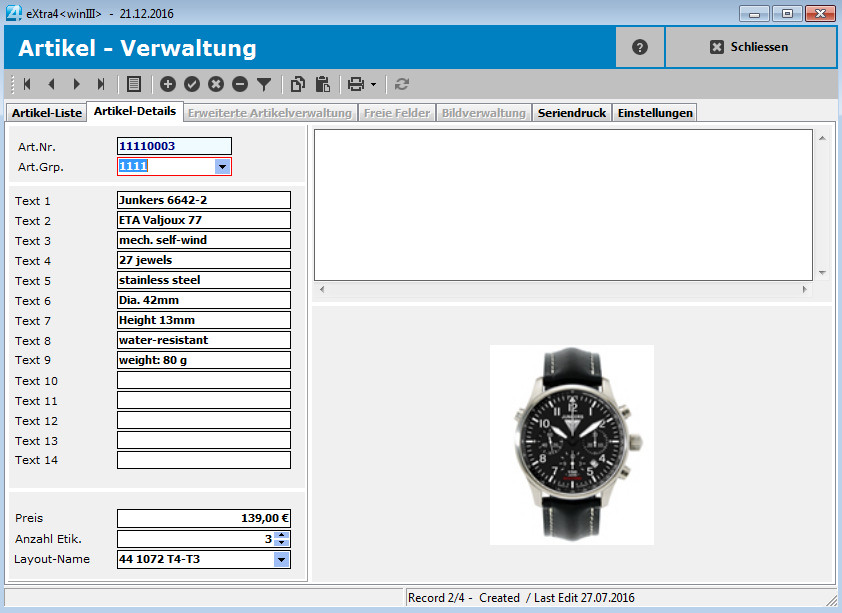Increase Anzahl Etik. with the up stepper
This screenshot has width=842, height=613.
pyautogui.click(x=282, y=535)
